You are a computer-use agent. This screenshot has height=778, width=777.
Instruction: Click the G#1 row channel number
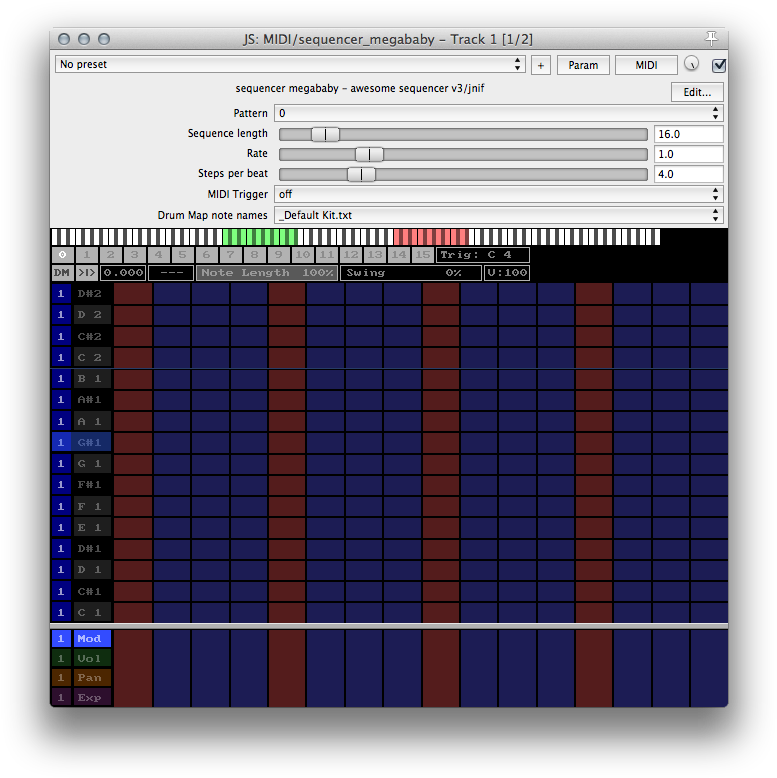[61, 442]
